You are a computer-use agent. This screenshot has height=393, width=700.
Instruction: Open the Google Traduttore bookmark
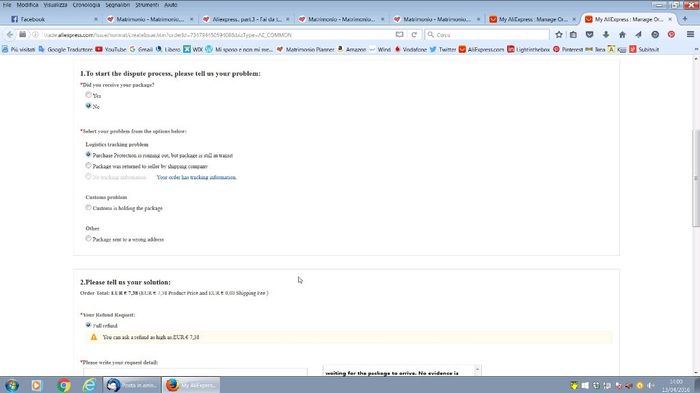point(65,50)
